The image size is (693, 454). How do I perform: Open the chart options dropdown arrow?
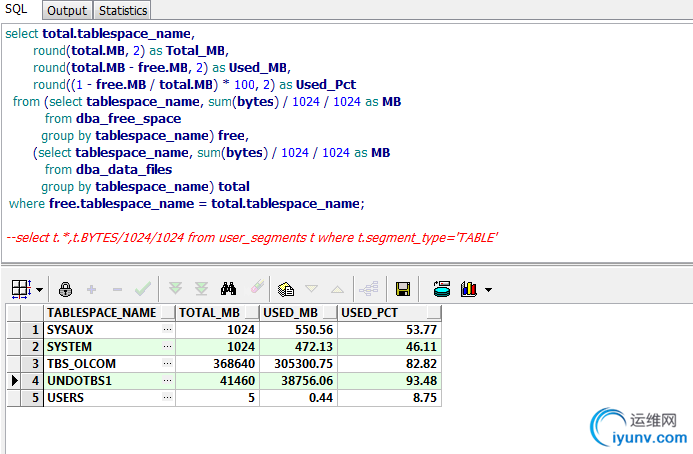point(488,290)
